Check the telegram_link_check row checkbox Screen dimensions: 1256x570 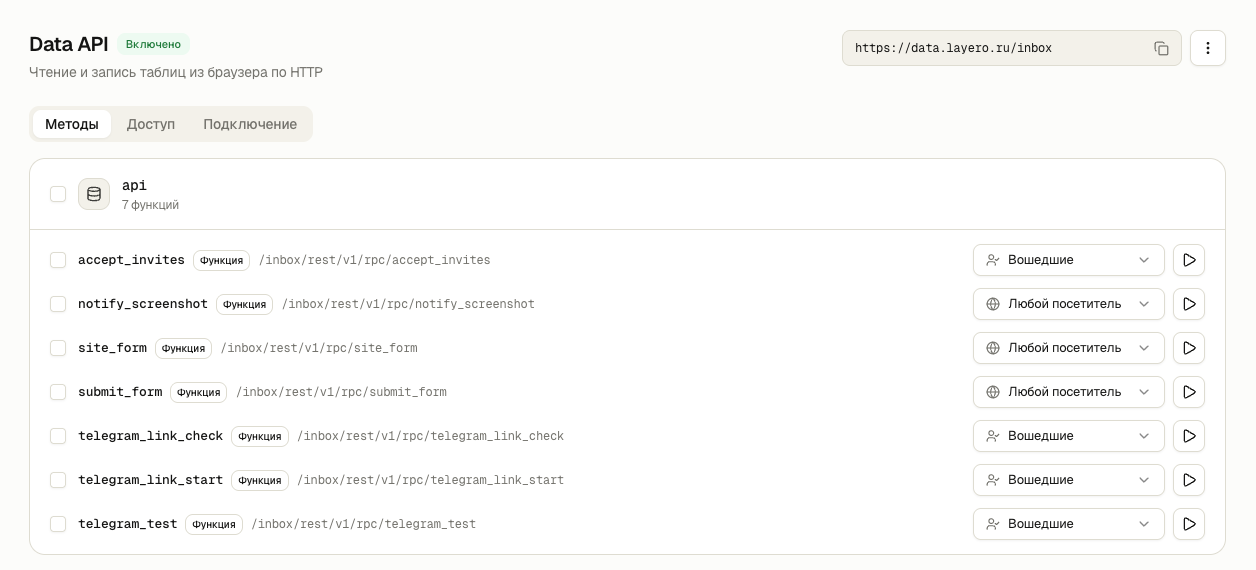pyautogui.click(x=58, y=436)
